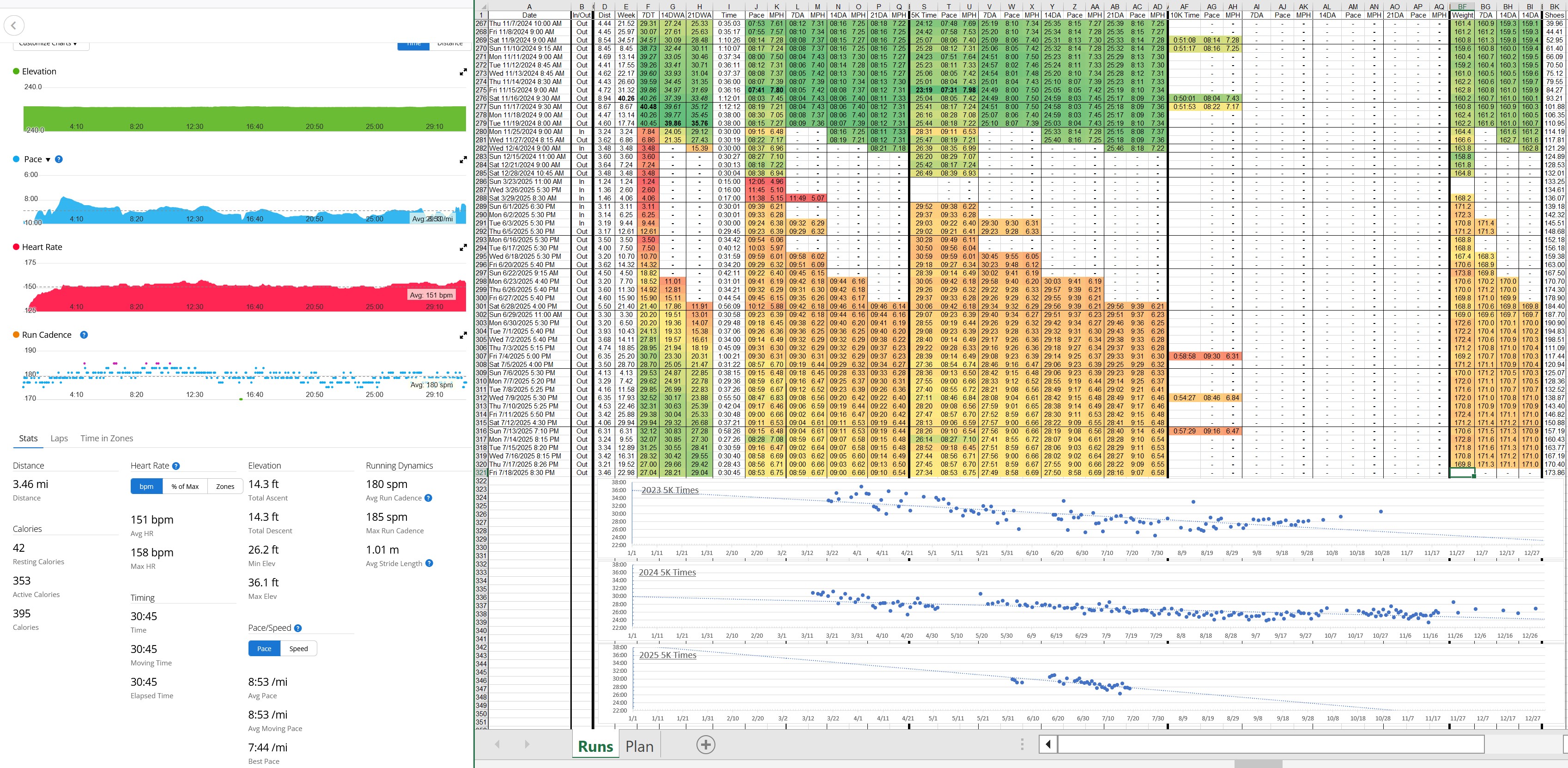Image resolution: width=1568 pixels, height=768 pixels.
Task: Click the 5K Time header cell
Action: click(x=923, y=15)
